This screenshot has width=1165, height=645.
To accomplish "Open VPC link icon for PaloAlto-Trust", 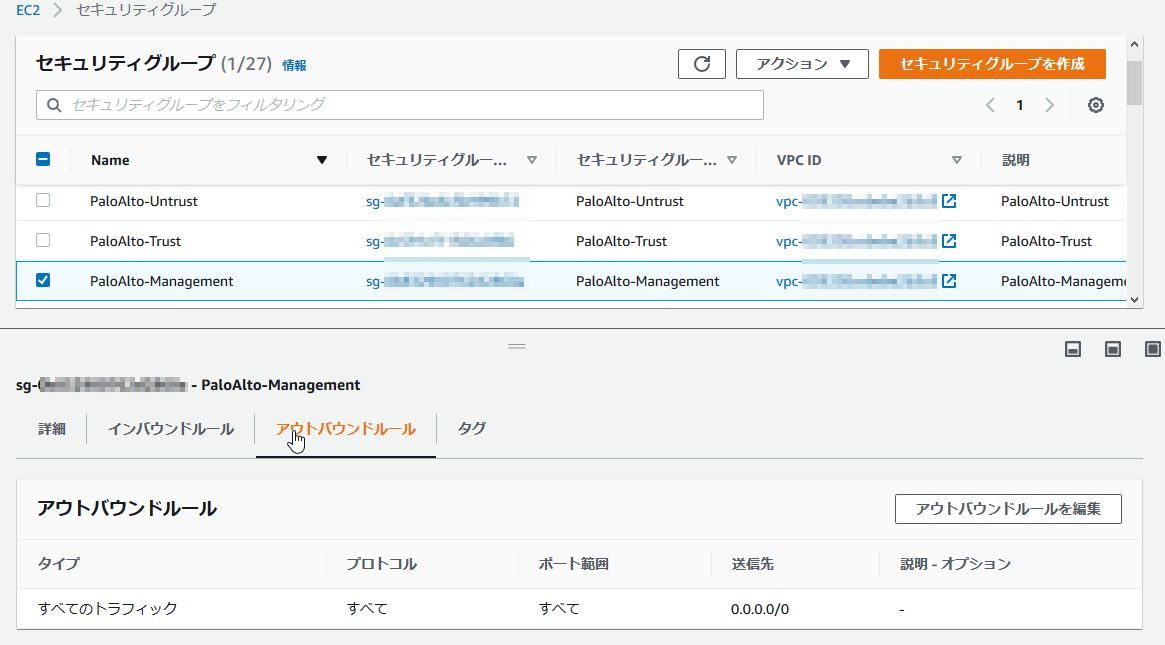I will [949, 241].
